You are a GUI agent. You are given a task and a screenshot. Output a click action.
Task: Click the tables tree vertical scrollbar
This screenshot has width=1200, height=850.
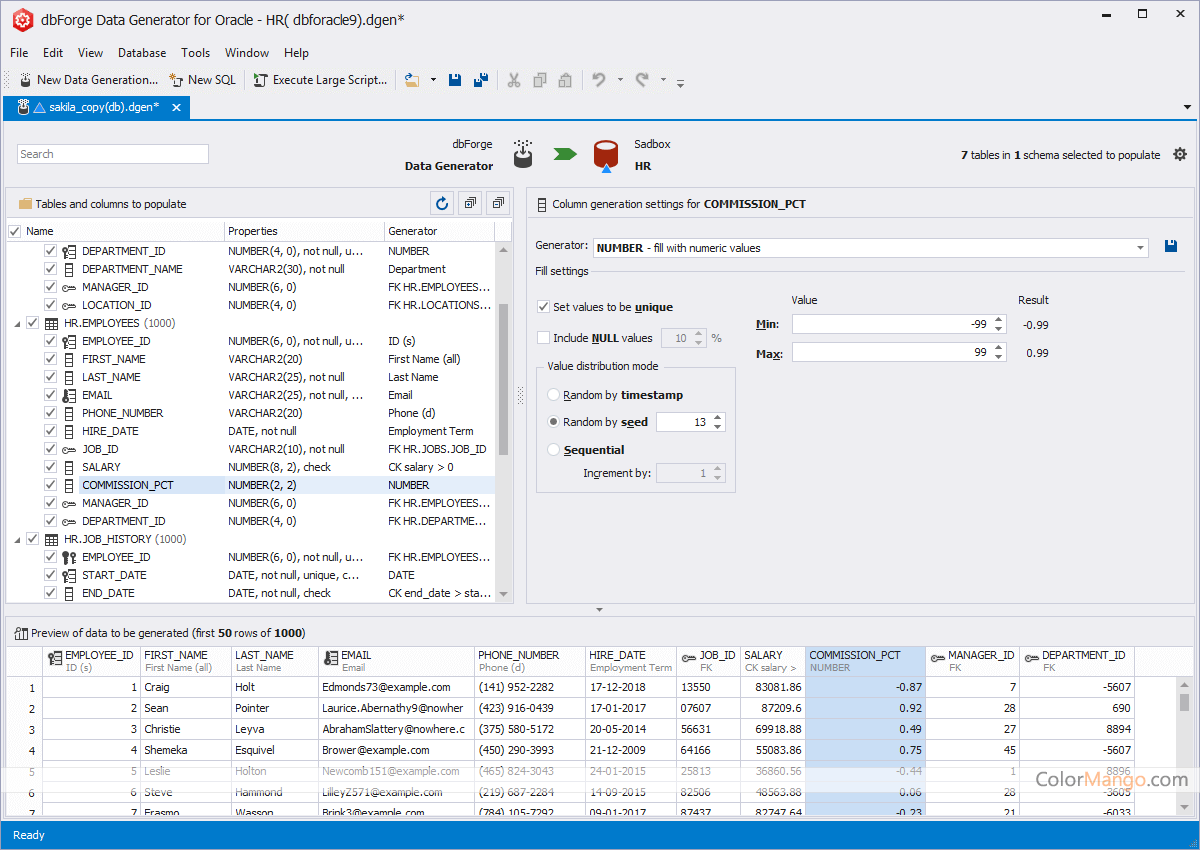503,380
